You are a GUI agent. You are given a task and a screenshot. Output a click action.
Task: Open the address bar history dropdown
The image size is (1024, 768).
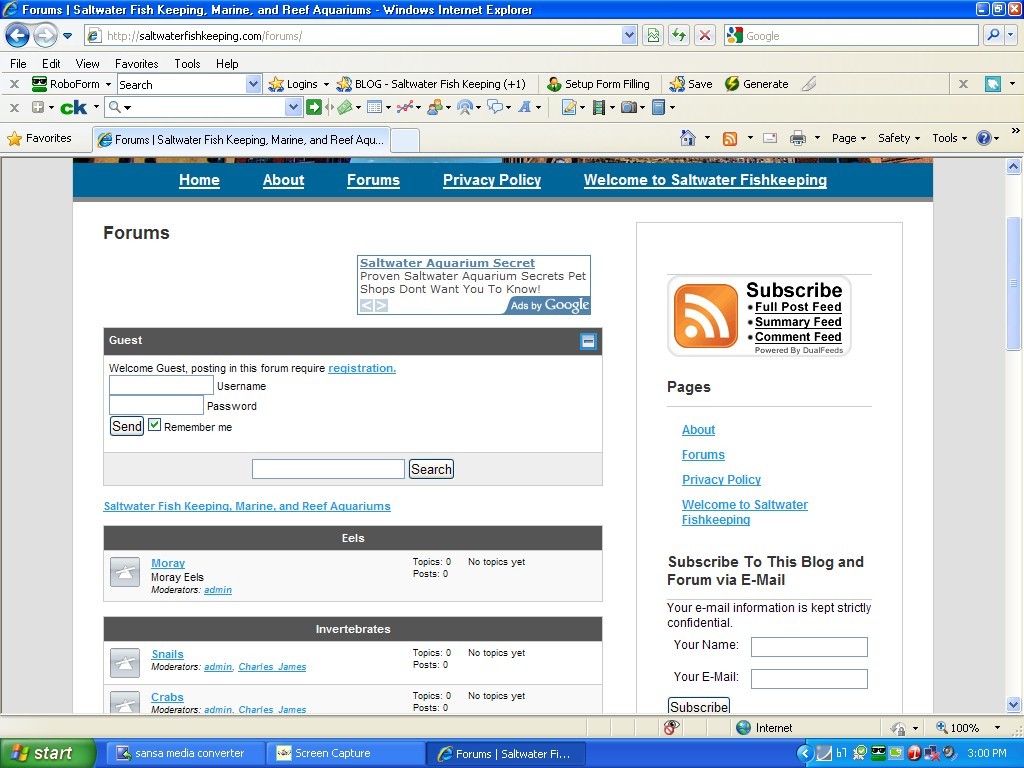click(x=629, y=35)
